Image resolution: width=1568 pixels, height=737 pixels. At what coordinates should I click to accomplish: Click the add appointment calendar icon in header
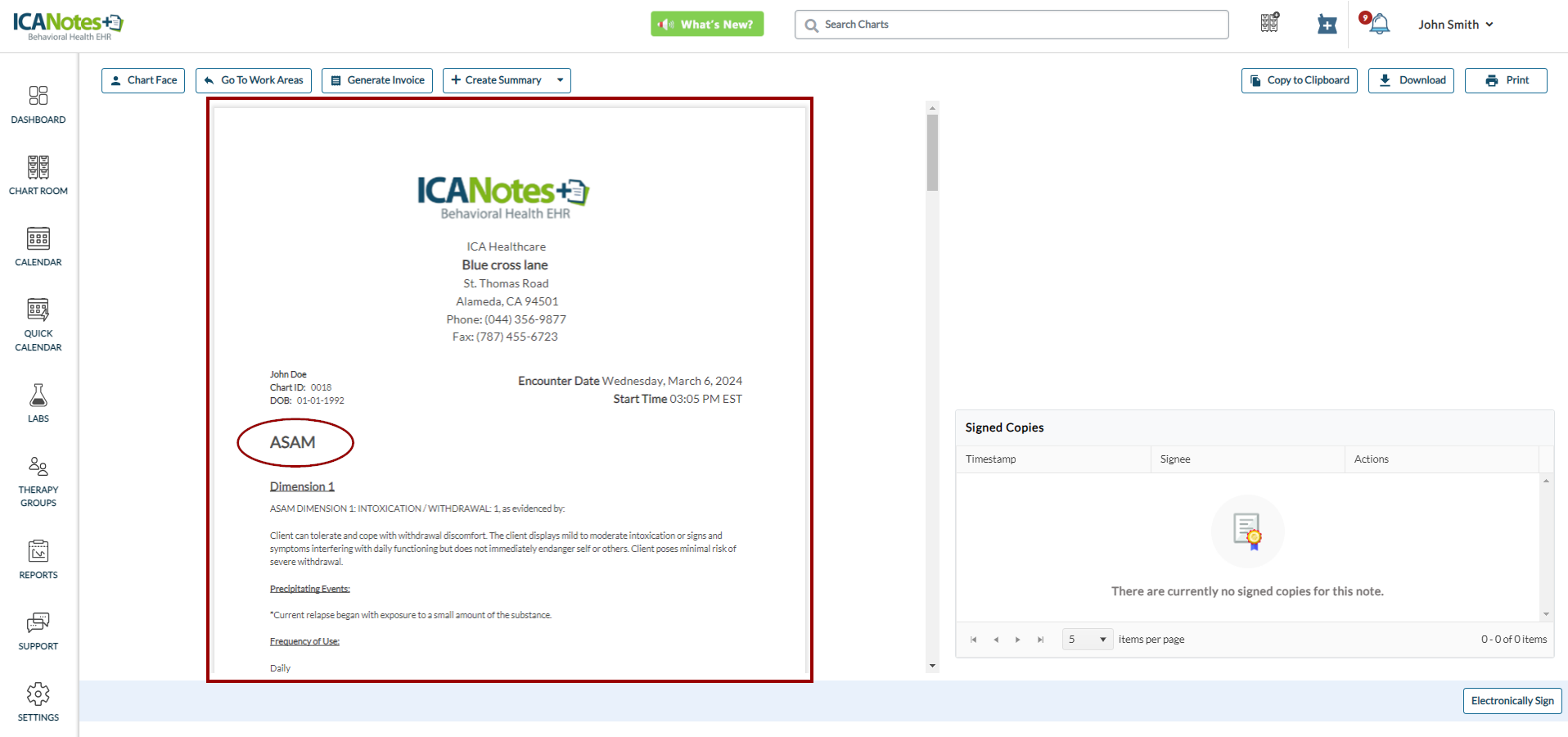pos(1327,25)
